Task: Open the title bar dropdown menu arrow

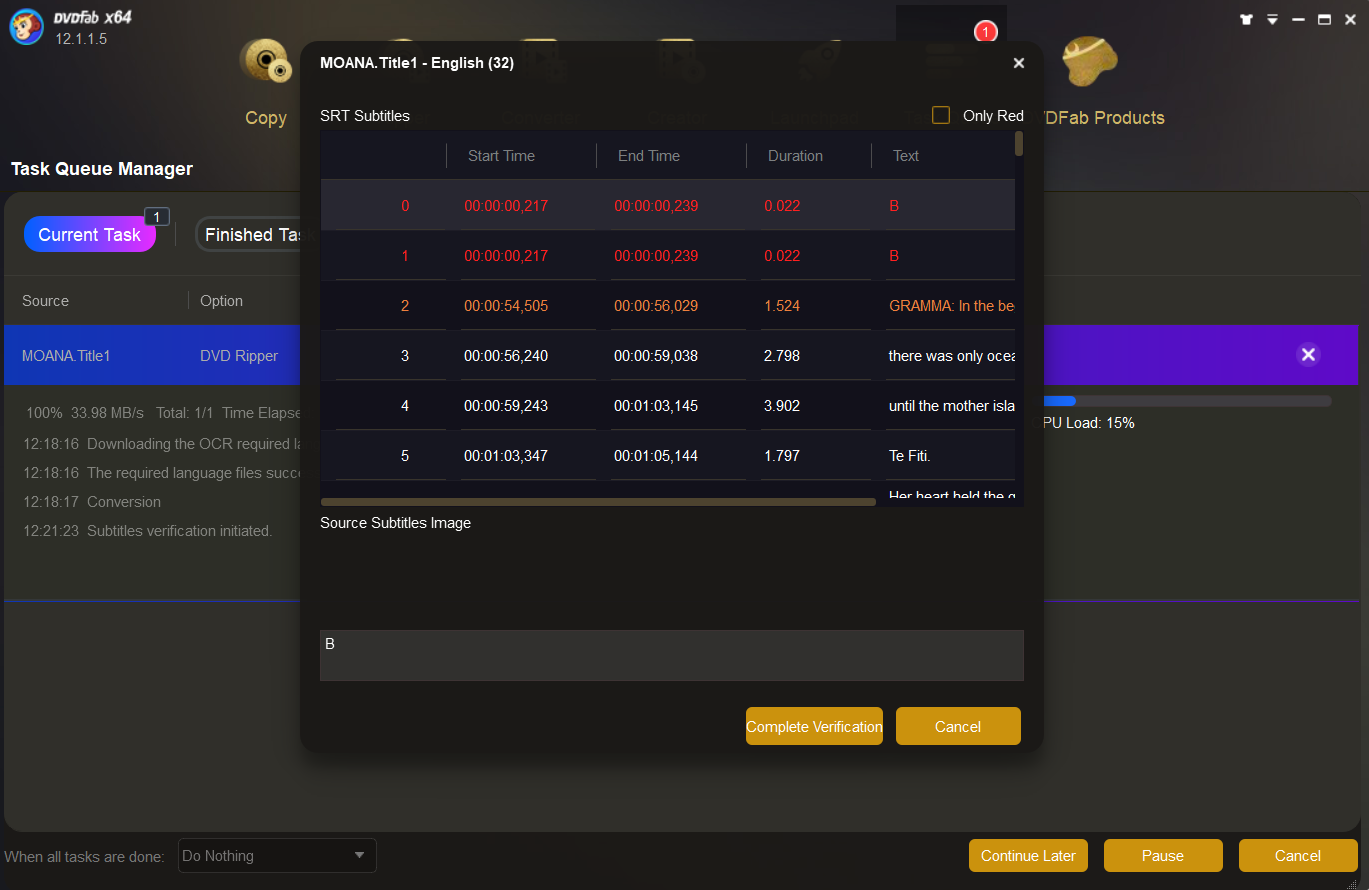Action: pos(1272,19)
